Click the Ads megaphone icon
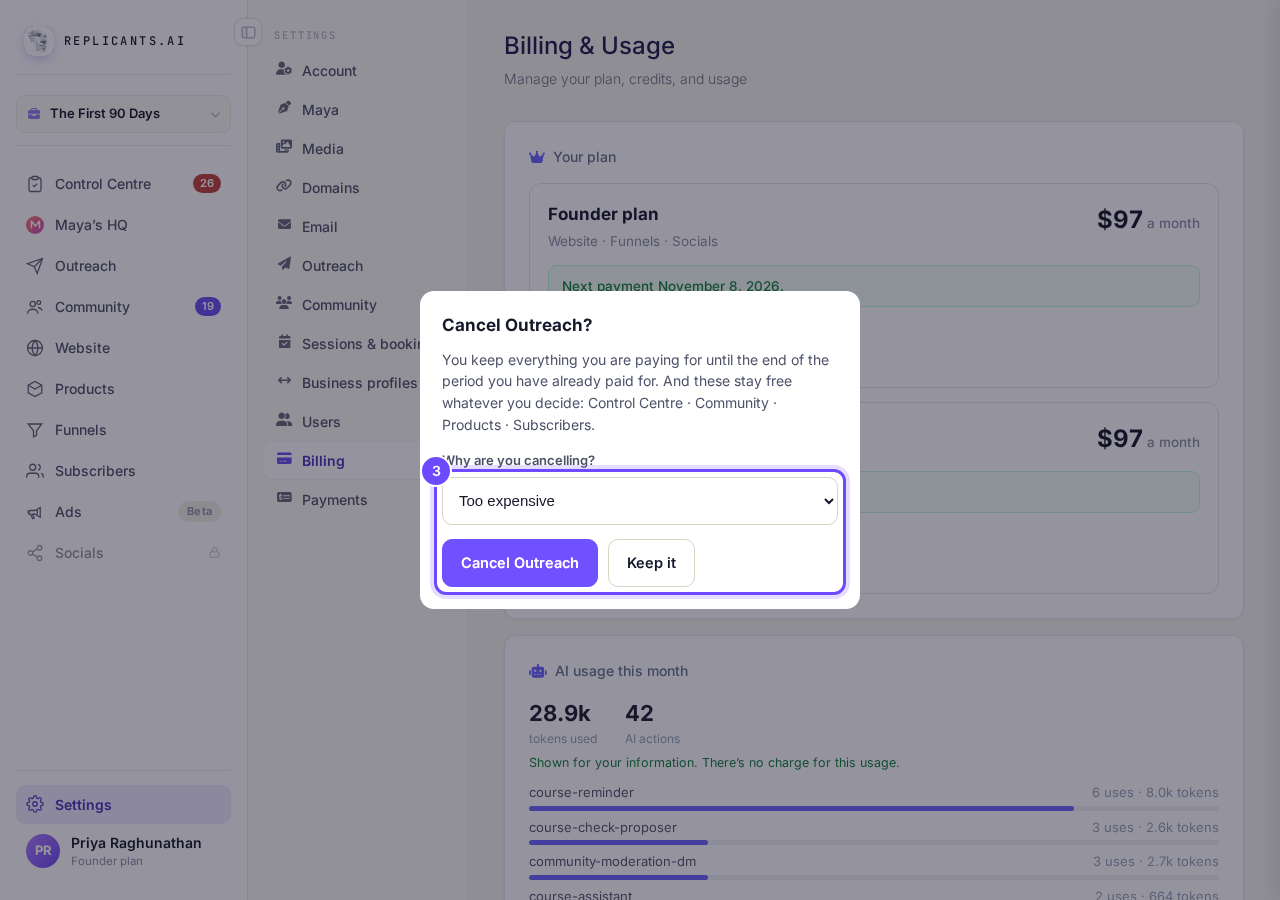This screenshot has height=900, width=1280. [x=35, y=512]
